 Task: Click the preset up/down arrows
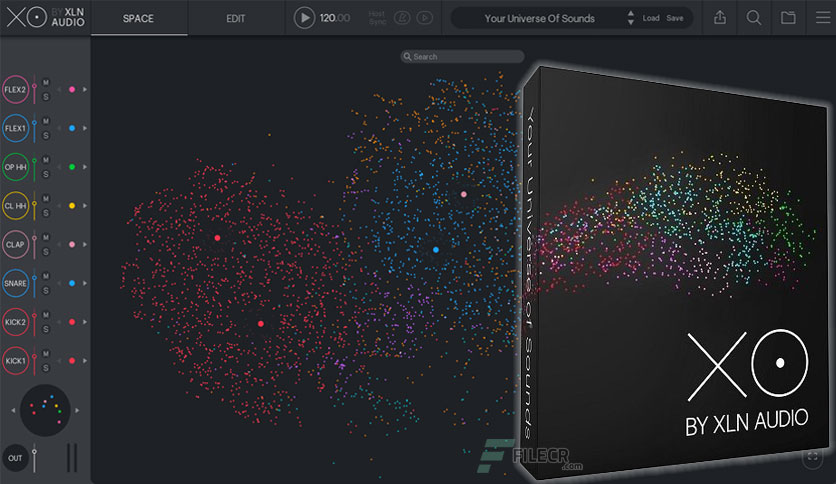pos(631,18)
